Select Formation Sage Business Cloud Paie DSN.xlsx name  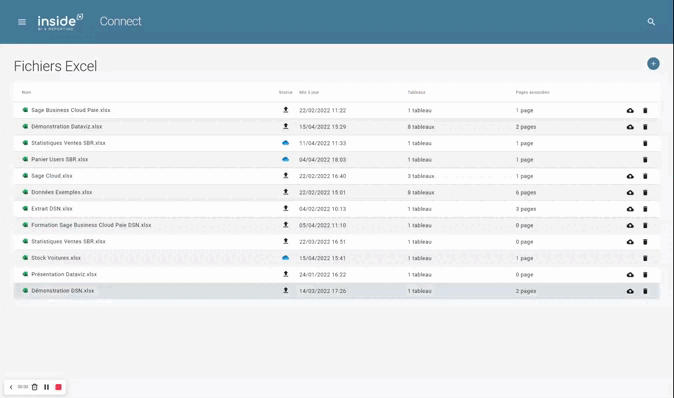pos(91,225)
